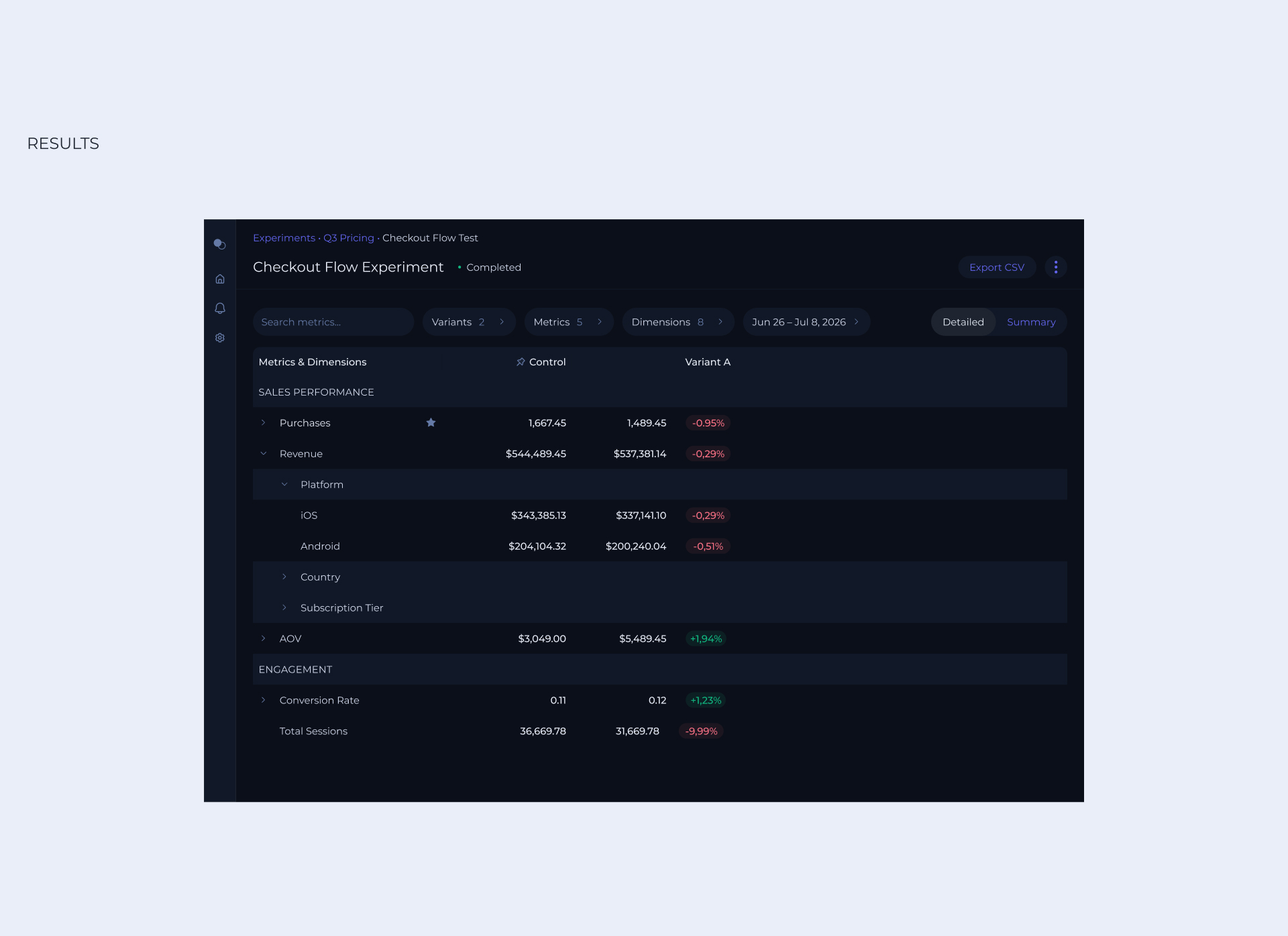The image size is (1288, 936).
Task: Collapse the Platform dimension group
Action: point(284,484)
